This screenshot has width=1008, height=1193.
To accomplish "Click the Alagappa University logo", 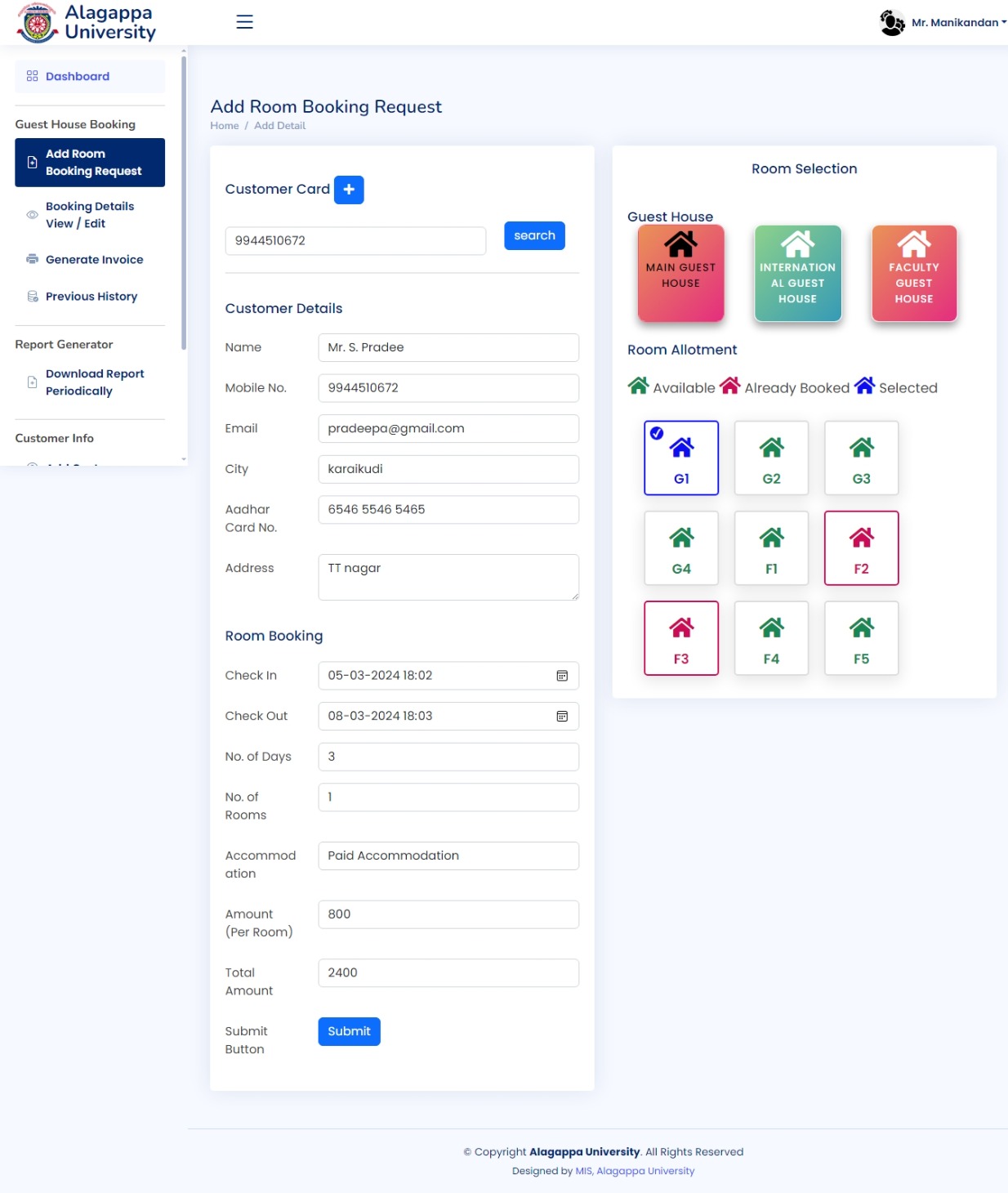I will pos(86,23).
